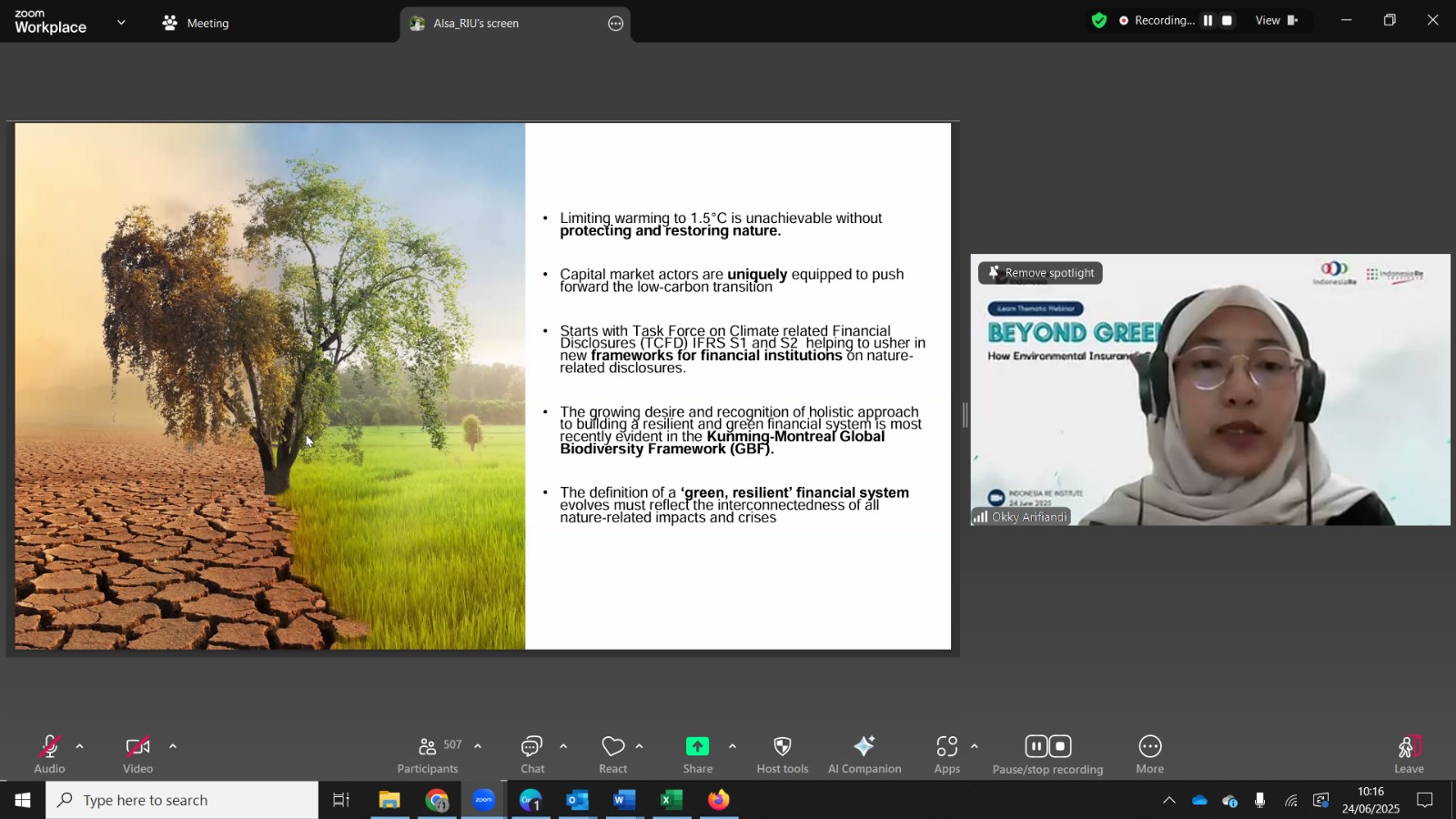
Task: Click the Leave meeting icon
Action: 1408,747
